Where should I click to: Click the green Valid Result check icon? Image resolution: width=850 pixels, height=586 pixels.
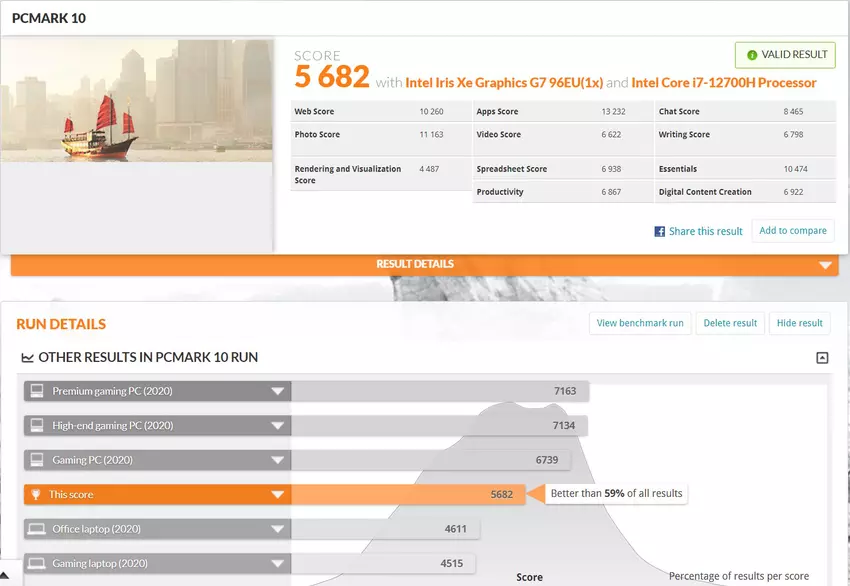pyautogui.click(x=751, y=55)
